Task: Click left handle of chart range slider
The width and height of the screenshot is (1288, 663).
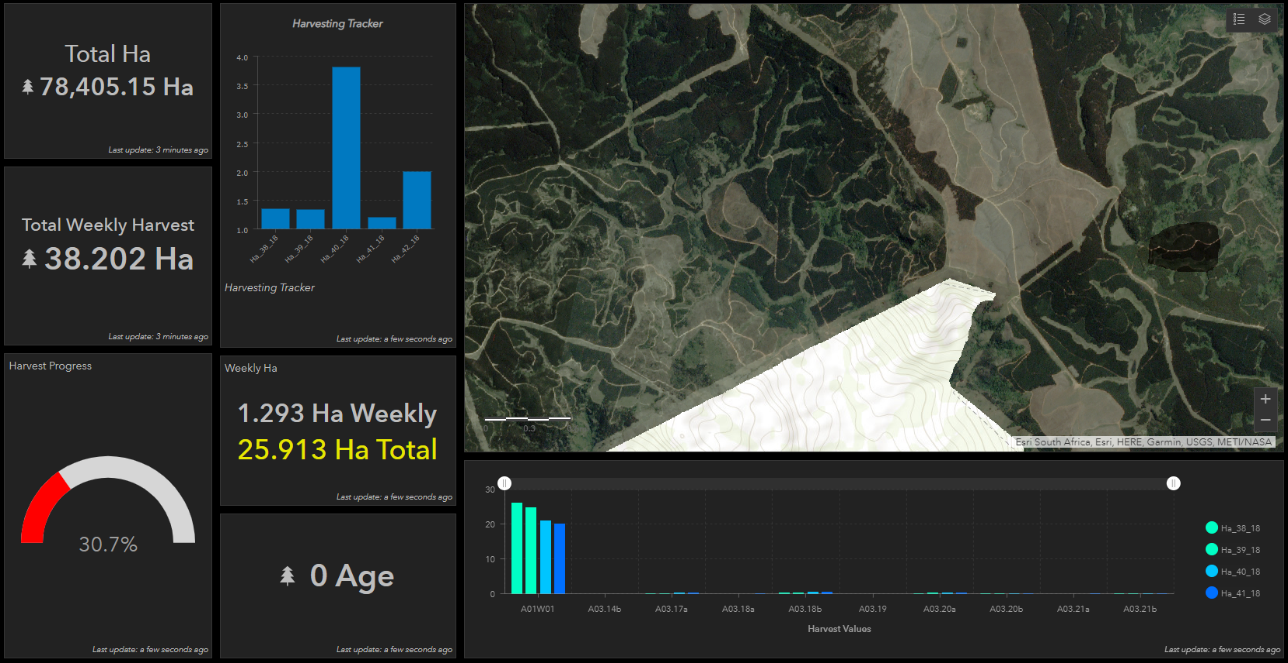Action: tap(505, 484)
